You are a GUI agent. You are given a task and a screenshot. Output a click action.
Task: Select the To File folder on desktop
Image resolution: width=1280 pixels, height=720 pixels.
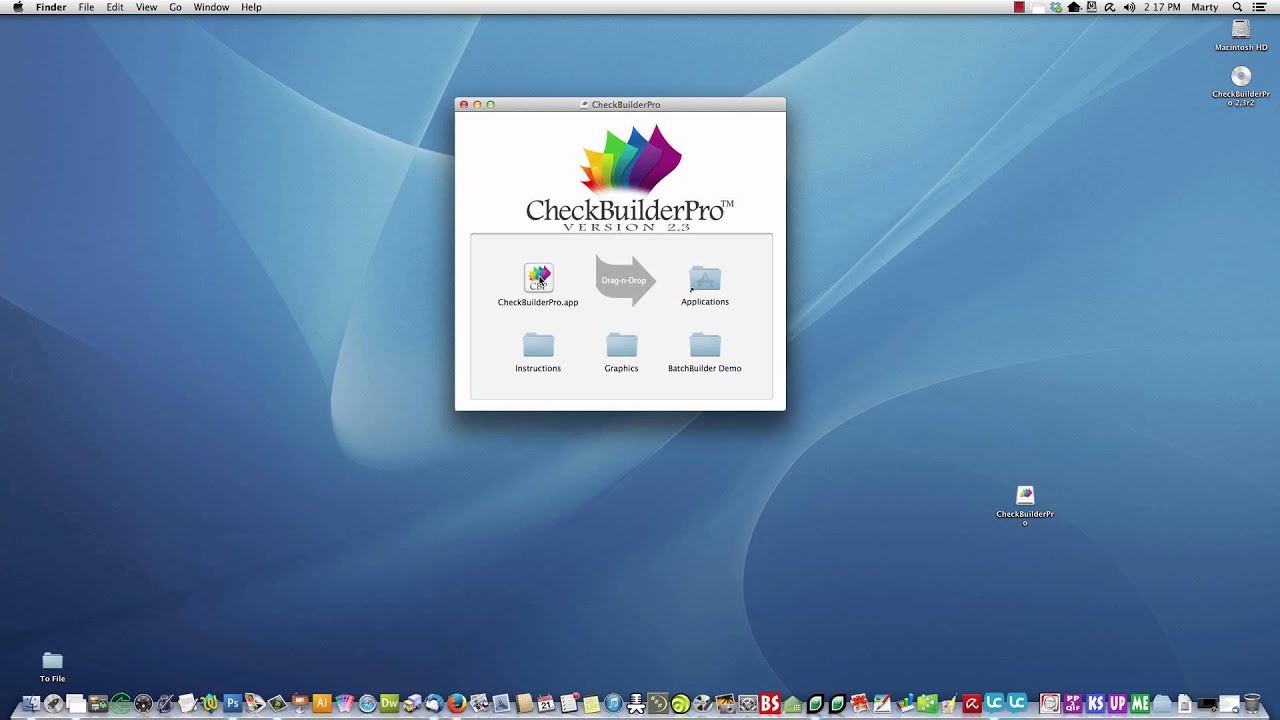(52, 660)
